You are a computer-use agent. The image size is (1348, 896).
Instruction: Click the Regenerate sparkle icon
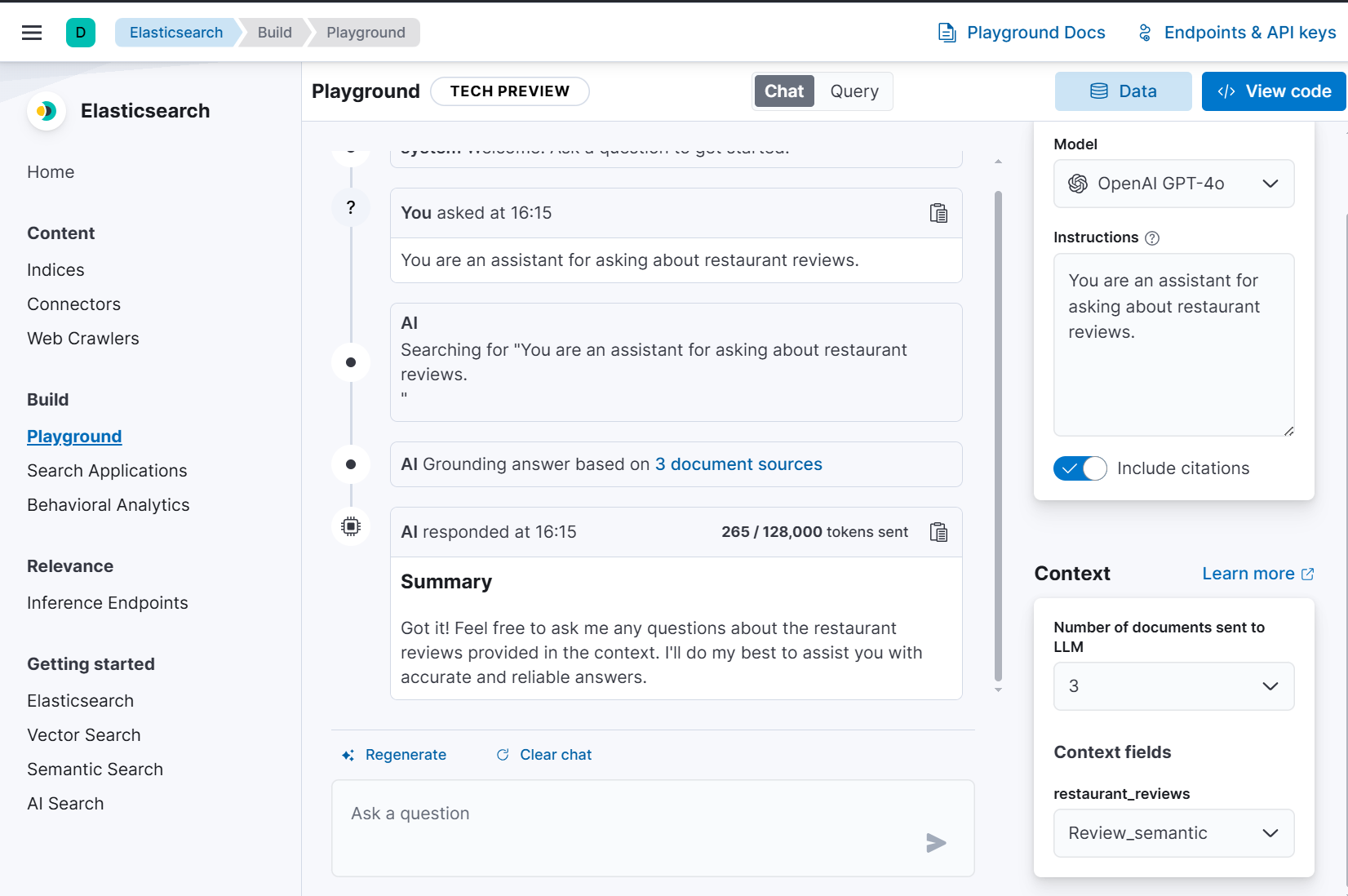(x=348, y=756)
